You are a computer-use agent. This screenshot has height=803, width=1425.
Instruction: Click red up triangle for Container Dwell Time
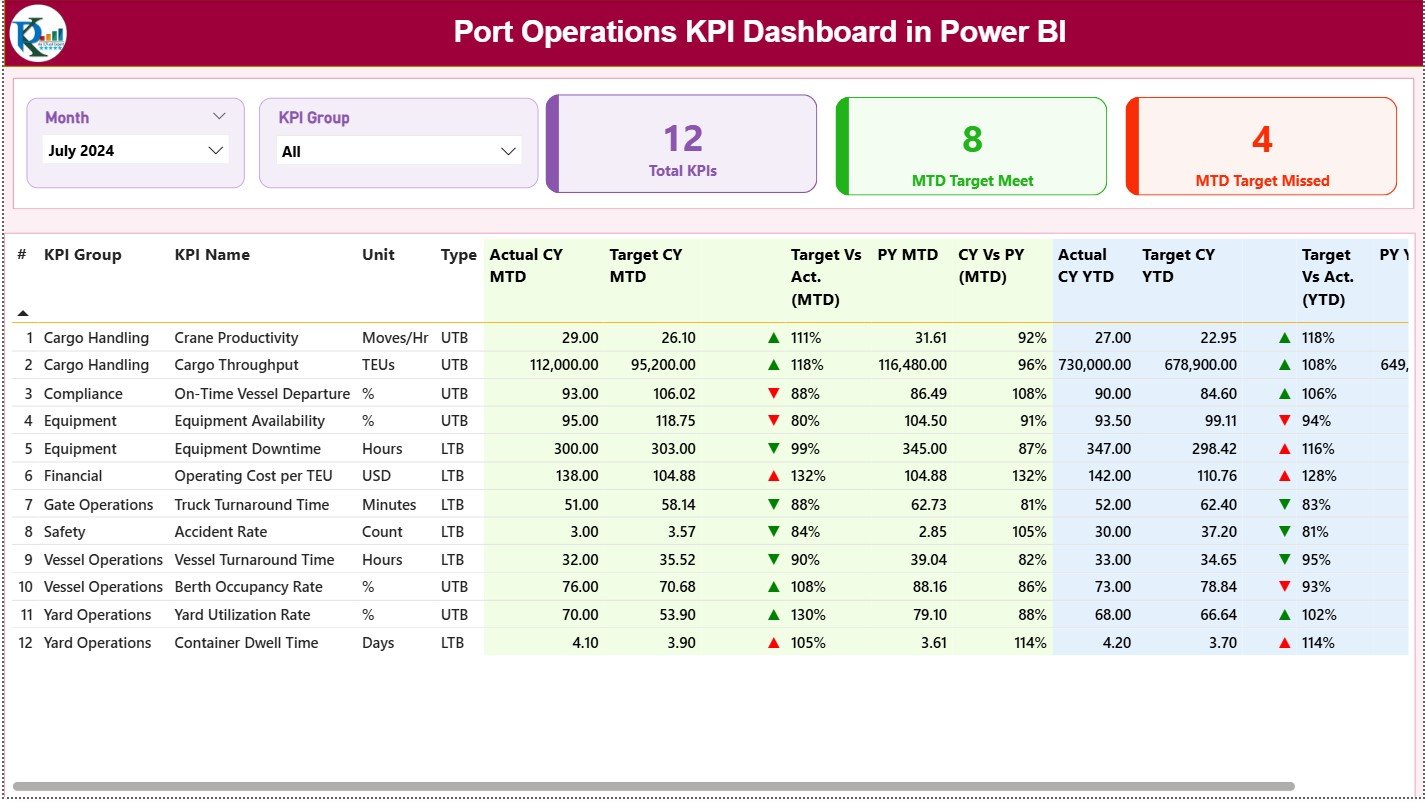pyautogui.click(x=771, y=643)
